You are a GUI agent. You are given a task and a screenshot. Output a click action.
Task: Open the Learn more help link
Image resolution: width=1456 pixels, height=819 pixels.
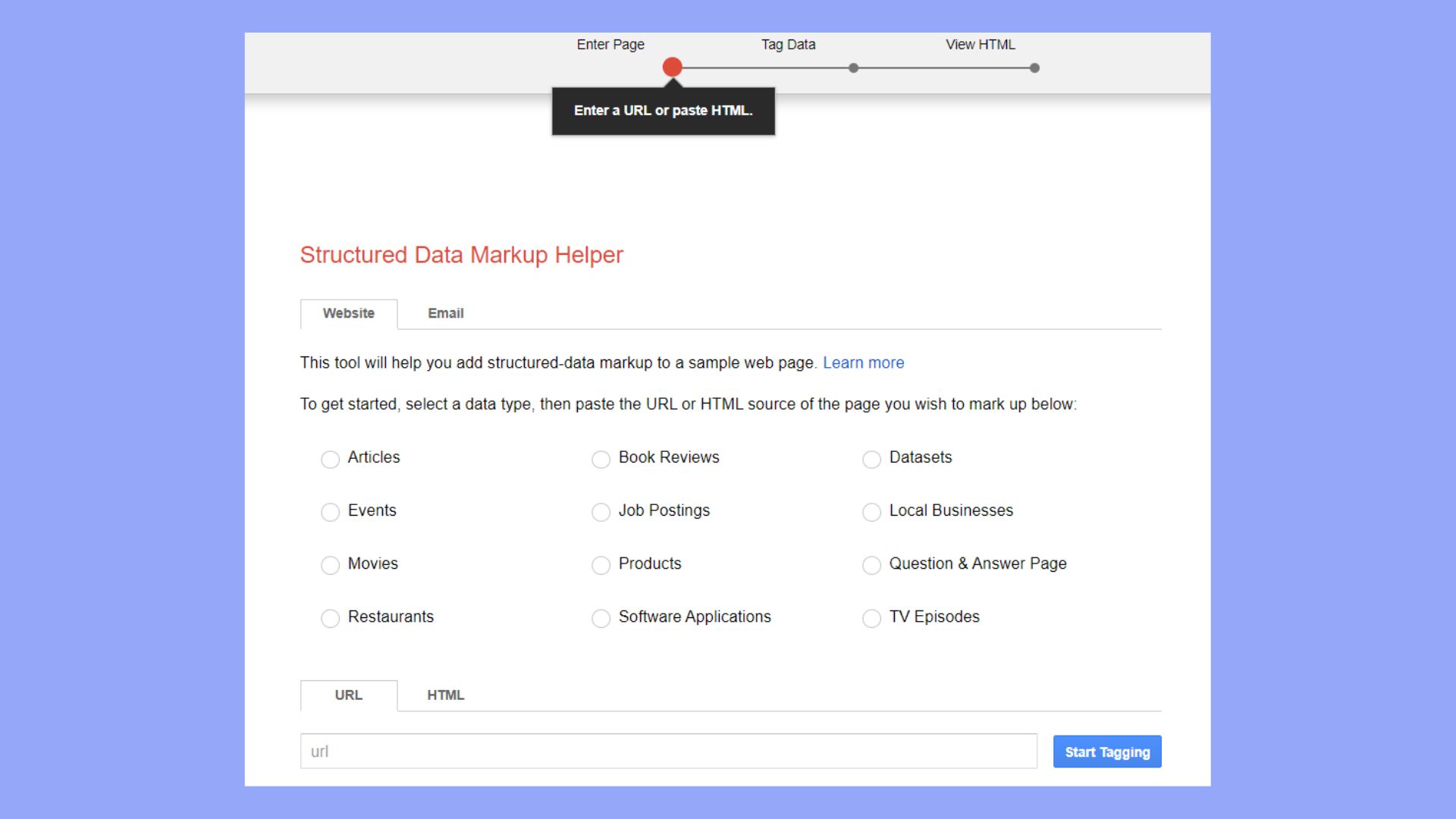[863, 362]
